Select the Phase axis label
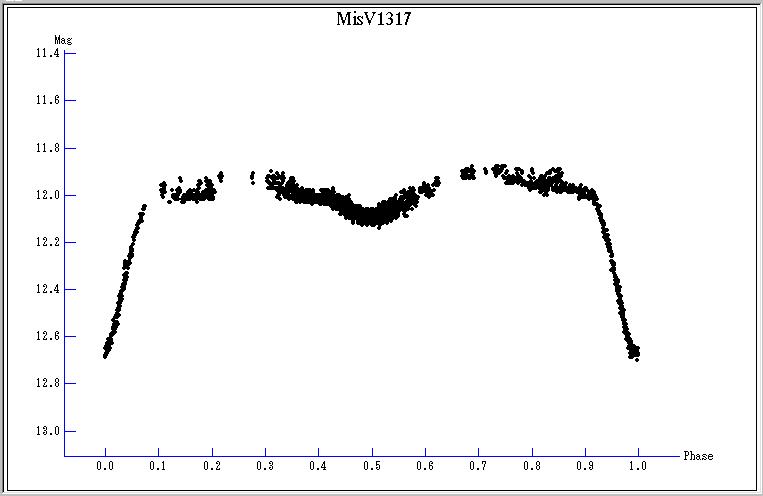Viewport: 763px width, 496px height. tap(698, 456)
